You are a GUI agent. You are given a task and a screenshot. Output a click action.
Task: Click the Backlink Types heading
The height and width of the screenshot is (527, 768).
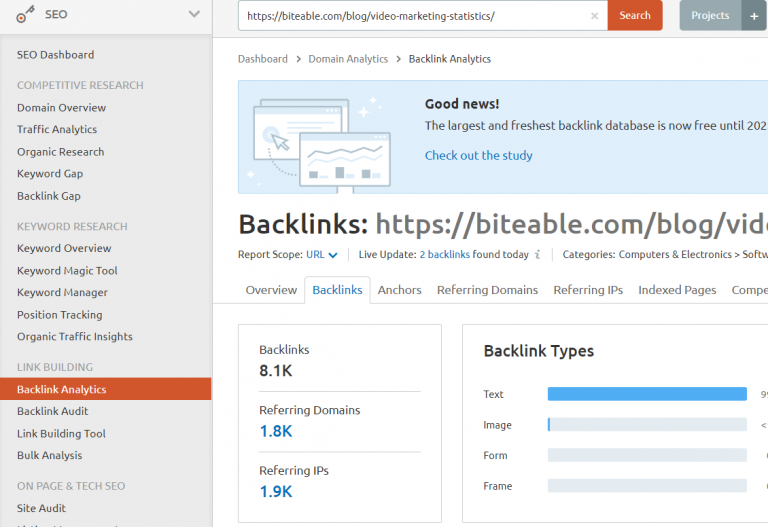pyautogui.click(x=539, y=351)
